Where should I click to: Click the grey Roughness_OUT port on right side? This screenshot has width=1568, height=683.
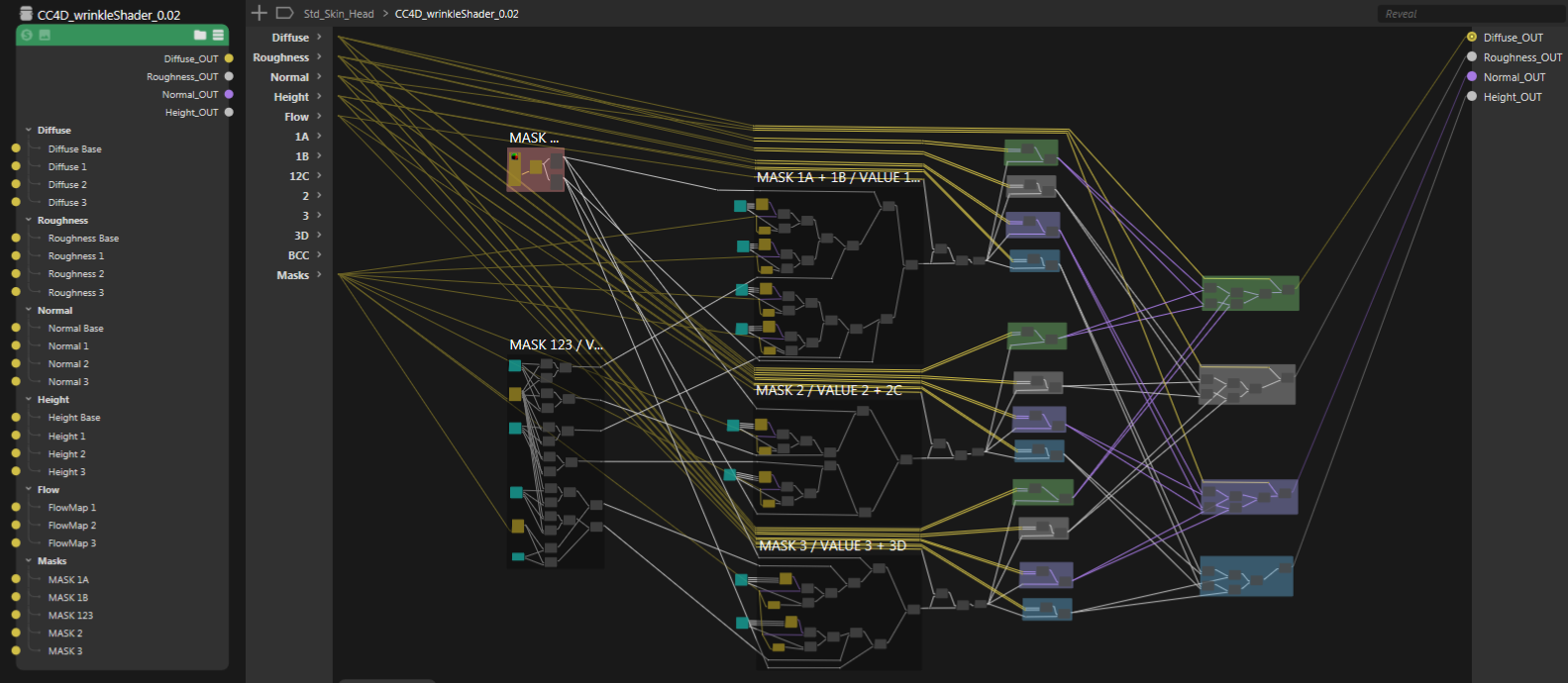click(1472, 56)
